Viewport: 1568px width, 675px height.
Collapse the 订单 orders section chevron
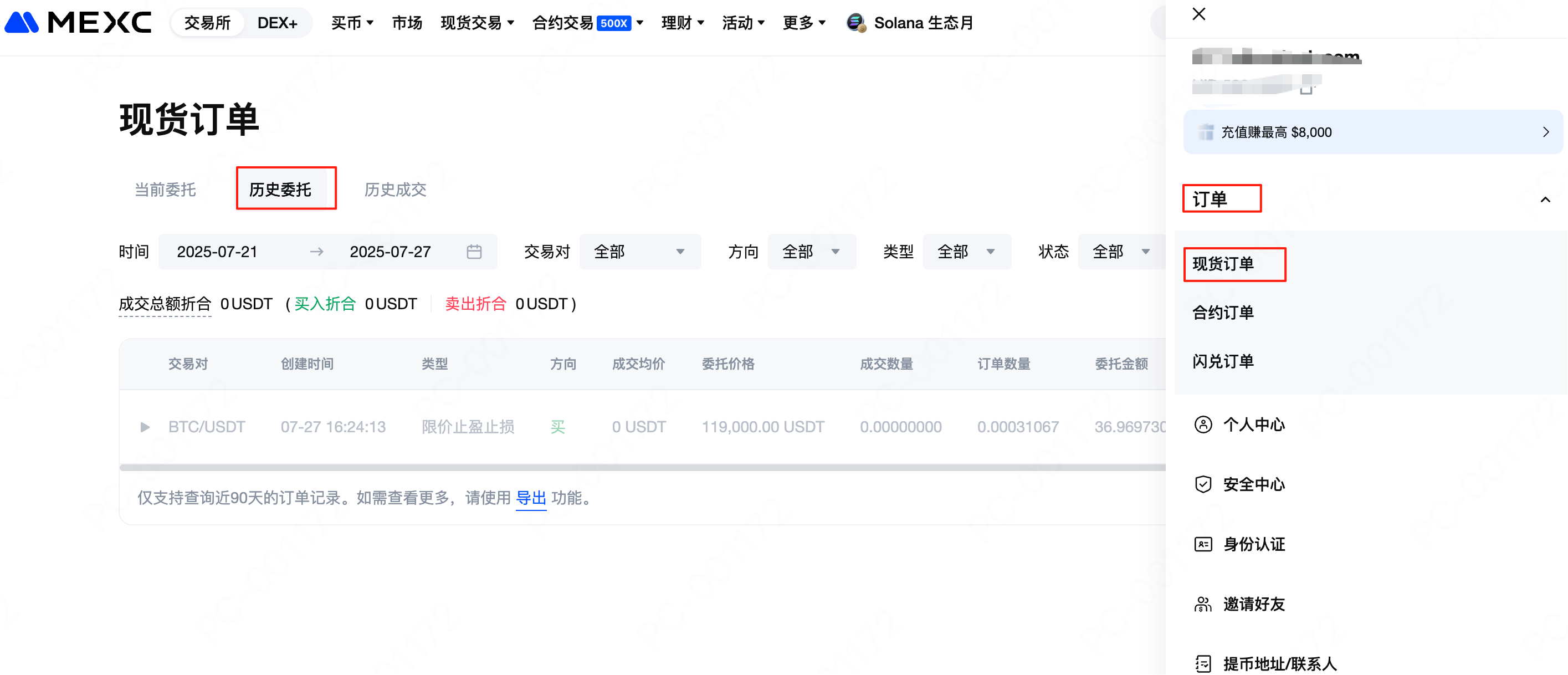point(1544,200)
